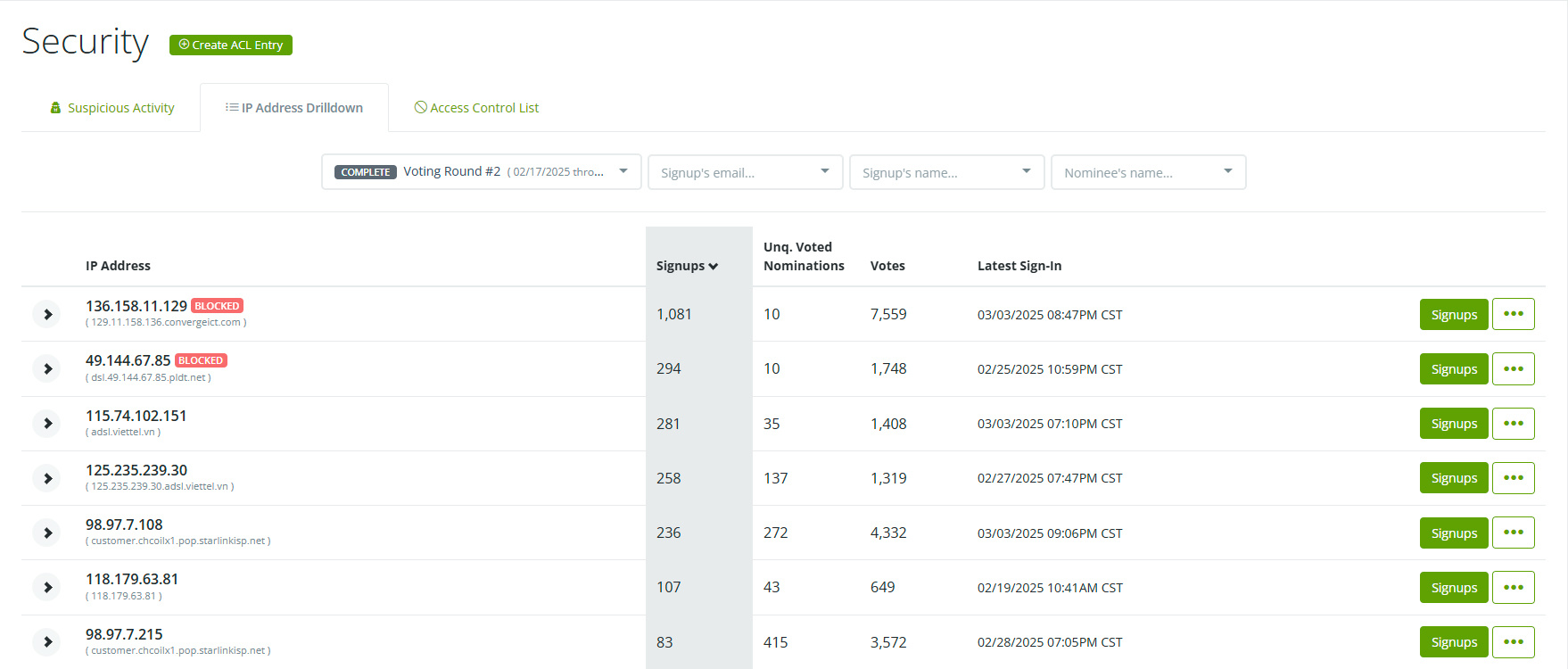Open the Voting Round #2 dropdown
1568x669 pixels.
tap(481, 172)
